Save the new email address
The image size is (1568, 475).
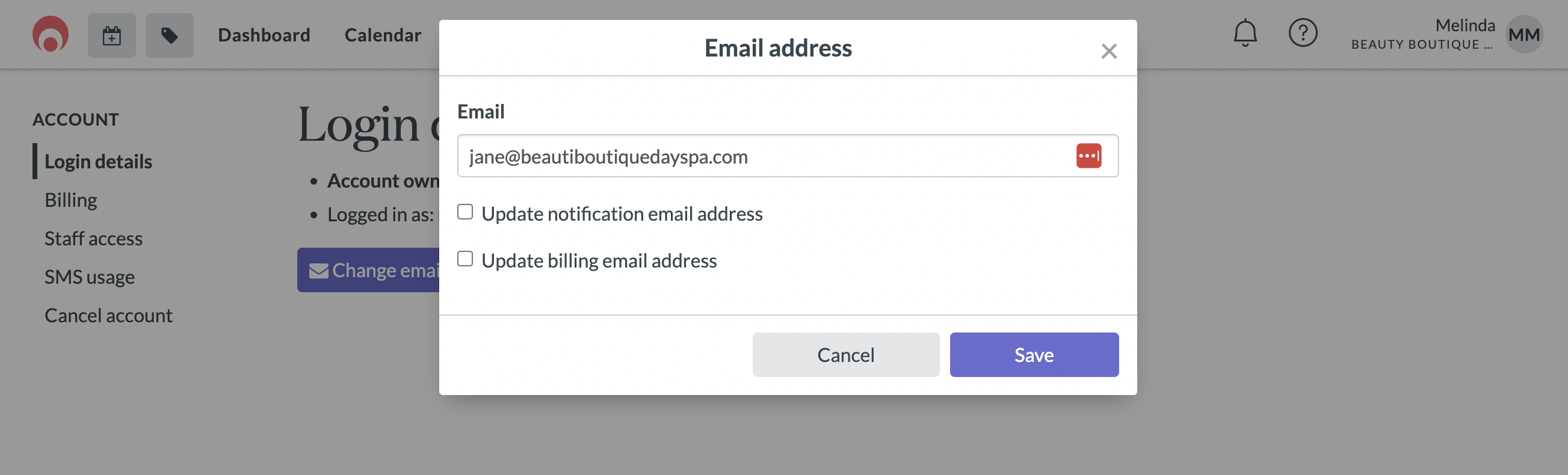coord(1034,355)
